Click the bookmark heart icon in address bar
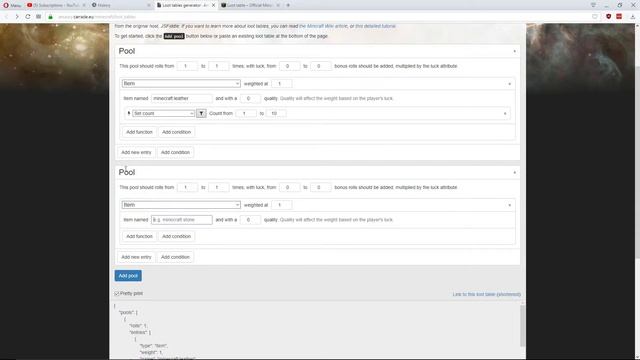Viewport: 640px width, 360px height. [595, 17]
